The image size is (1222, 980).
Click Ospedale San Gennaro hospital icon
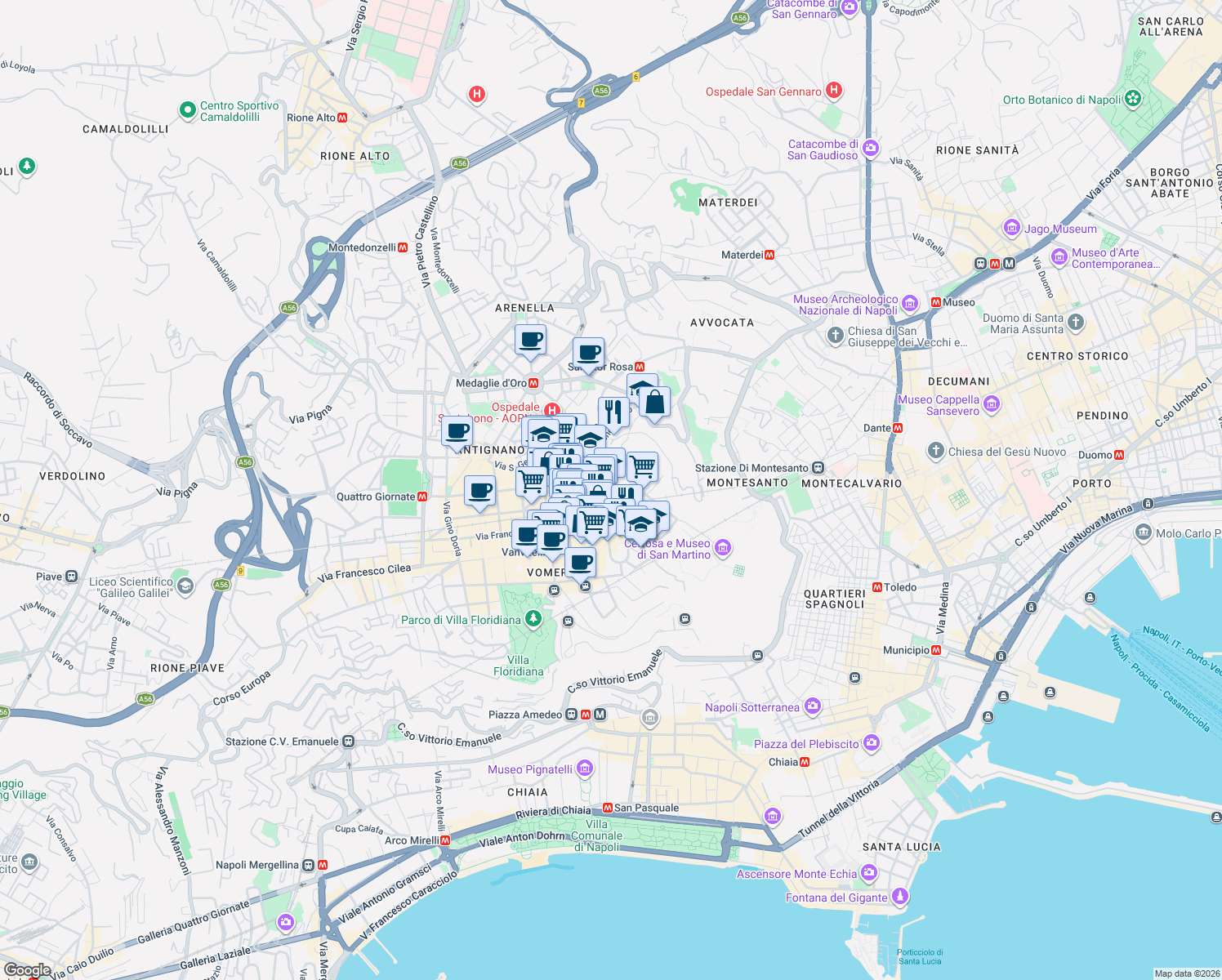click(x=833, y=90)
